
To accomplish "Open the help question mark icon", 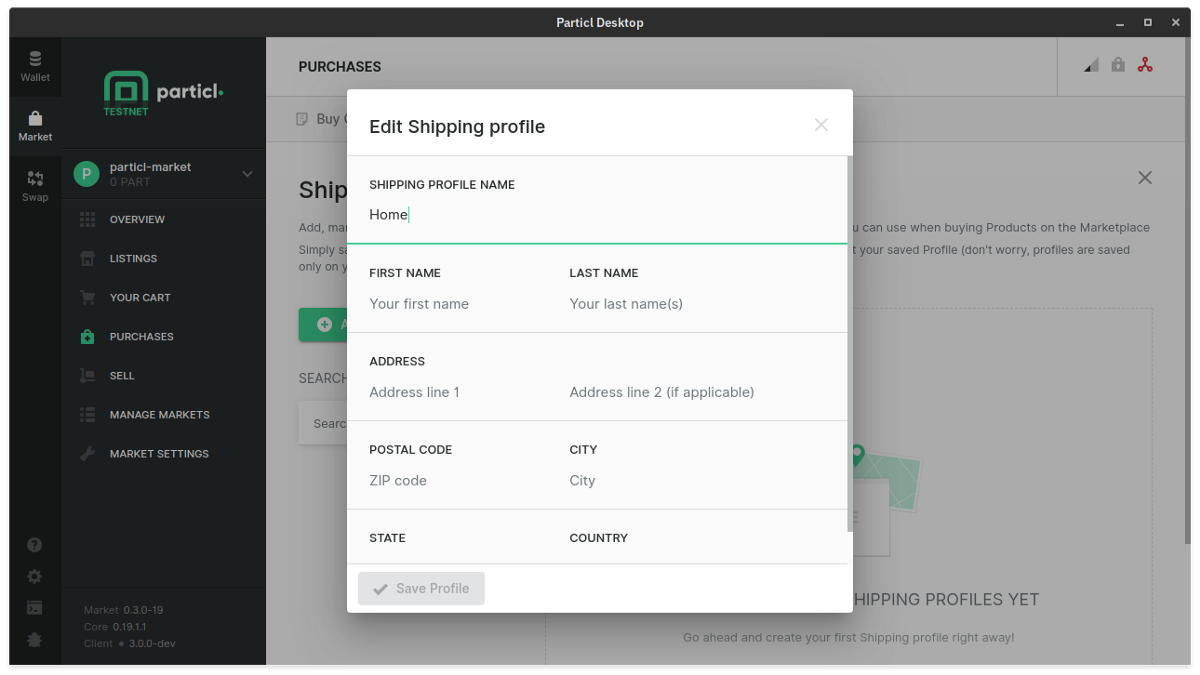I will (x=35, y=545).
